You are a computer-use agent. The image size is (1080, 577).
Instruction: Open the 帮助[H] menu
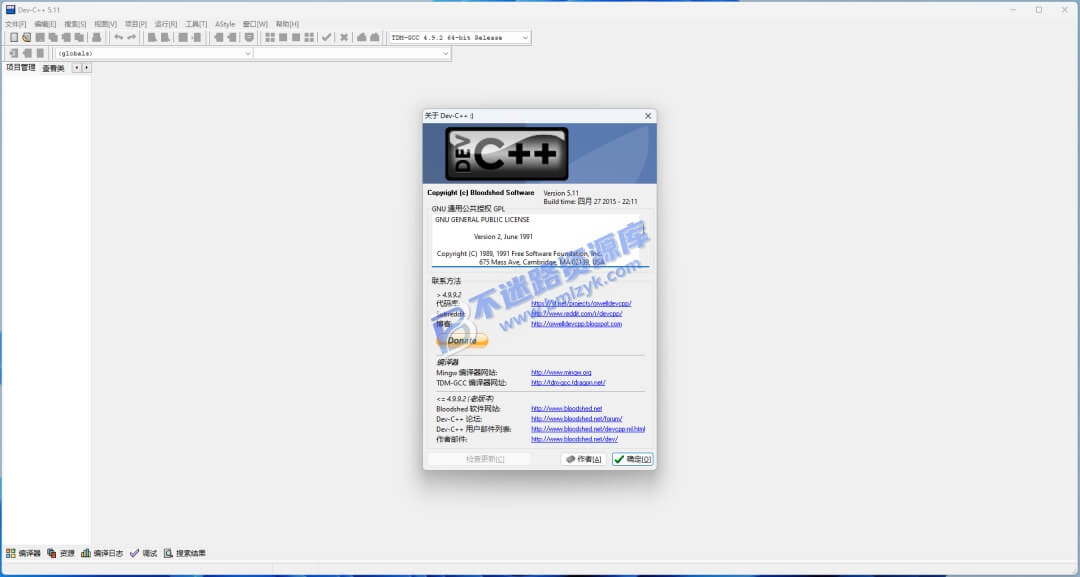click(x=287, y=24)
